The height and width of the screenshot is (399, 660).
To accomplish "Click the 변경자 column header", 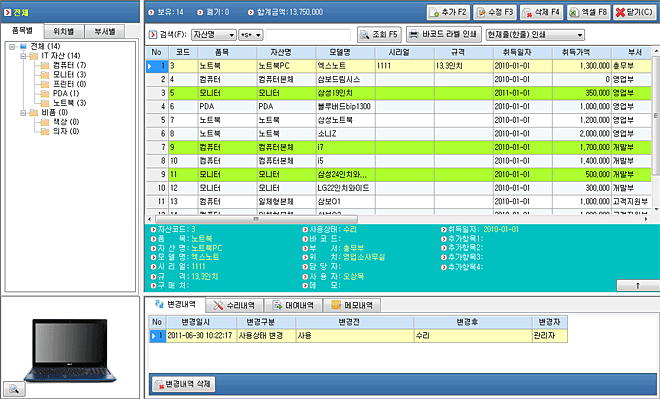I will tap(550, 322).
